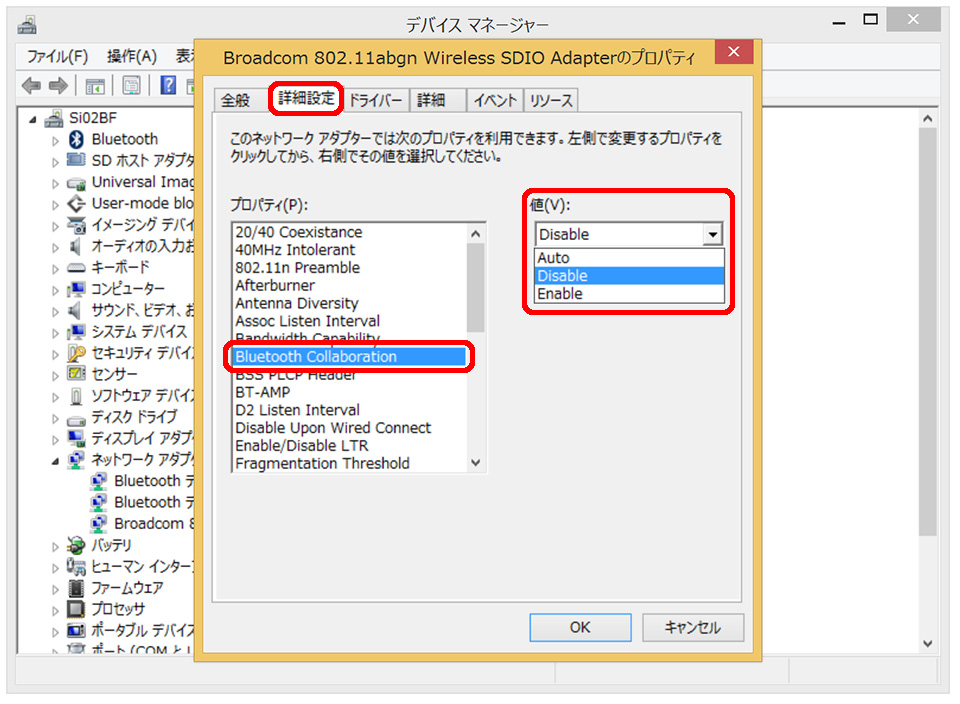The height and width of the screenshot is (704, 960).
Task: Click the properties sheet toolbar icon
Action: point(131,85)
